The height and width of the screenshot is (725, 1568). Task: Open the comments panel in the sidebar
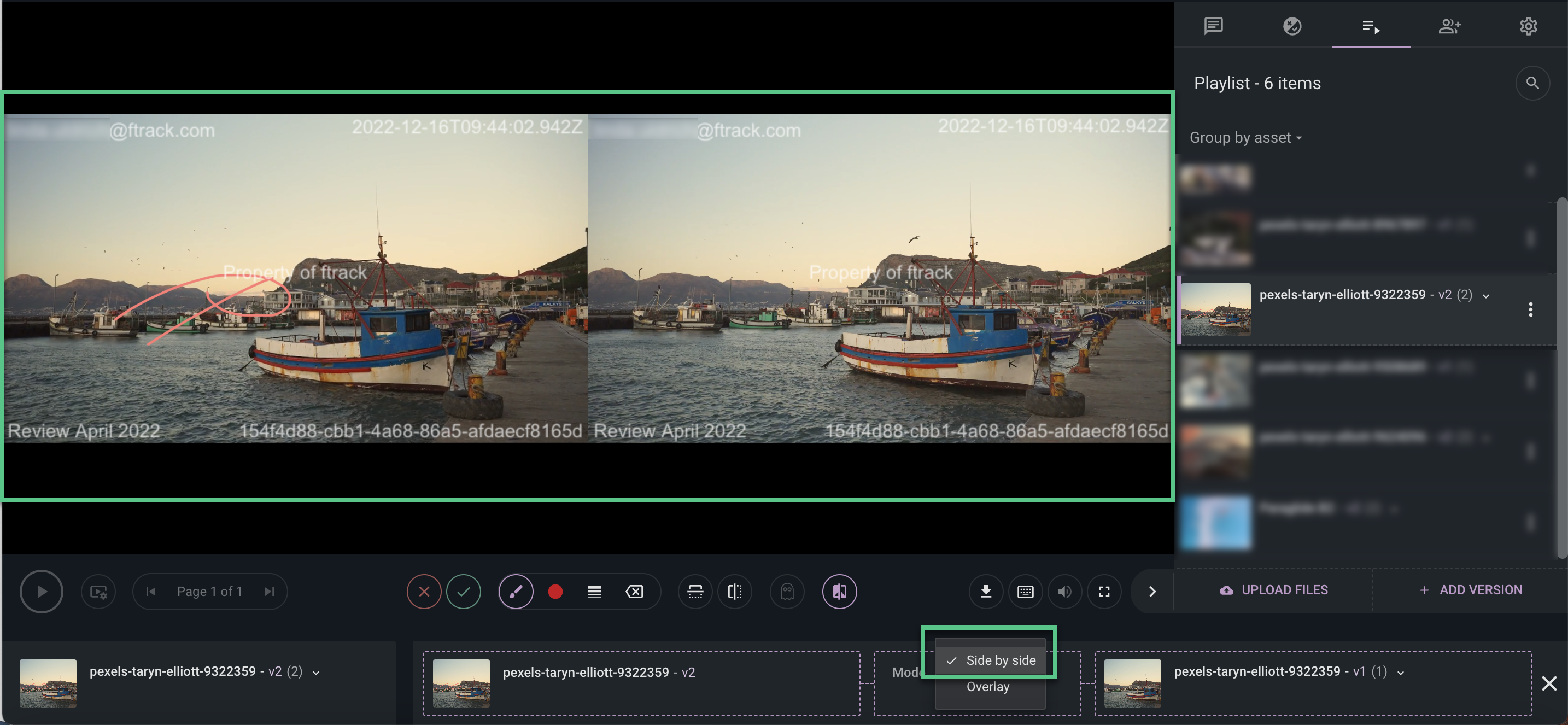pyautogui.click(x=1213, y=26)
